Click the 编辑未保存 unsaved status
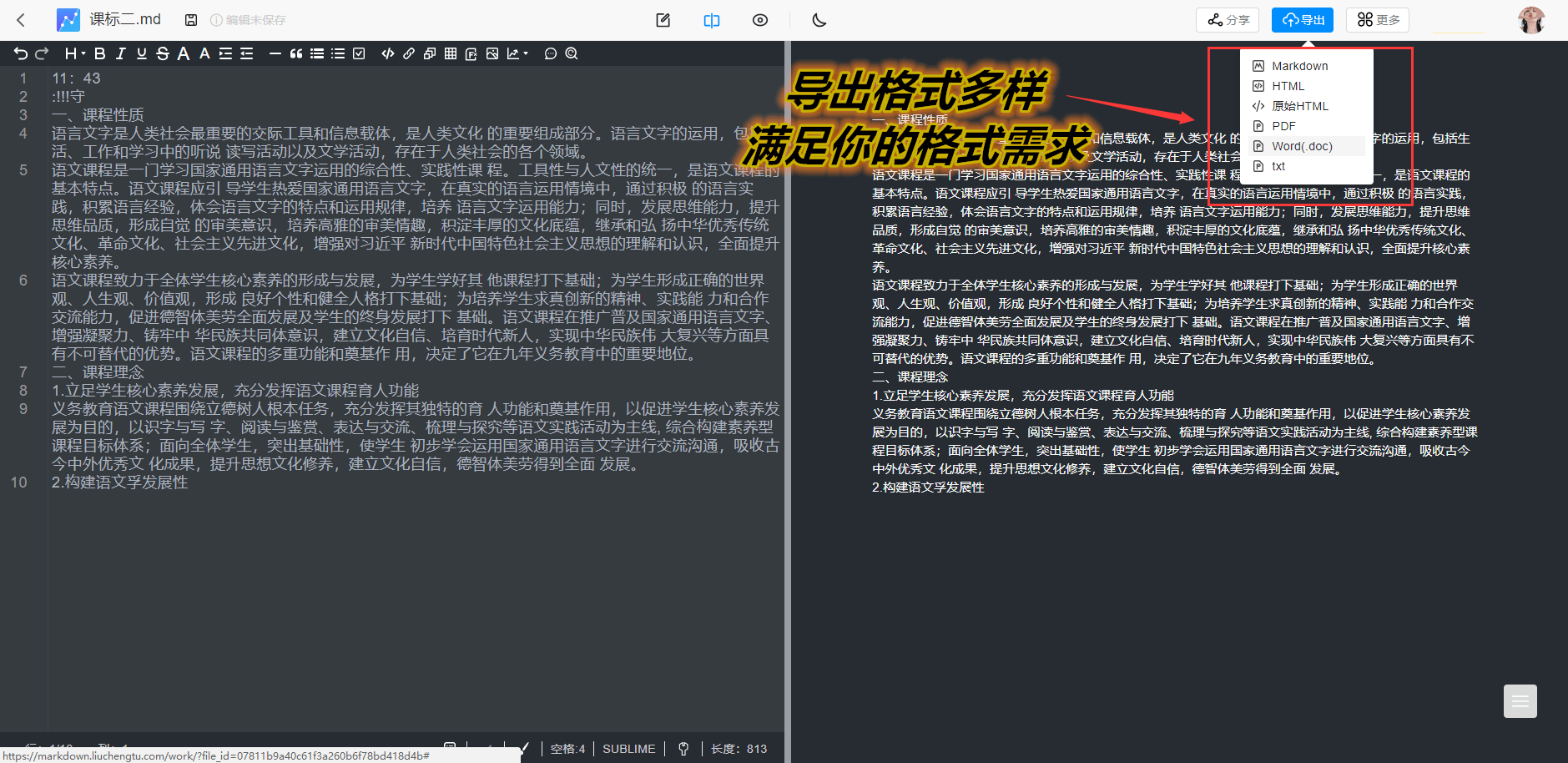The image size is (1568, 763). 248,20
